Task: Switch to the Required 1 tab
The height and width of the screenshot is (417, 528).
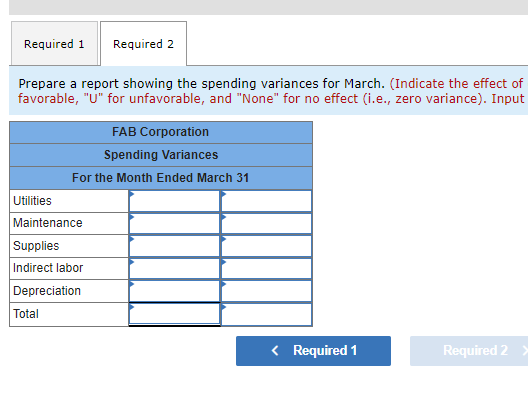Action: [x=54, y=44]
